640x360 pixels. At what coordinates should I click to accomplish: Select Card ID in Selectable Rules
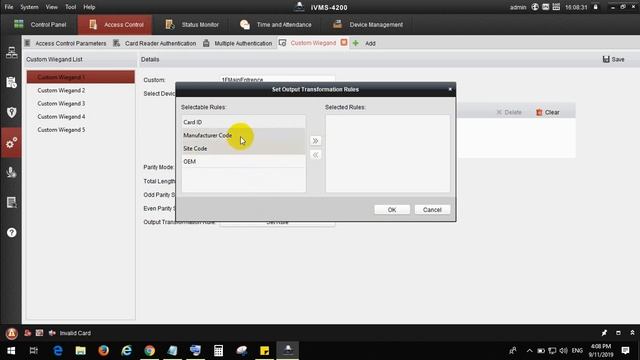244,122
